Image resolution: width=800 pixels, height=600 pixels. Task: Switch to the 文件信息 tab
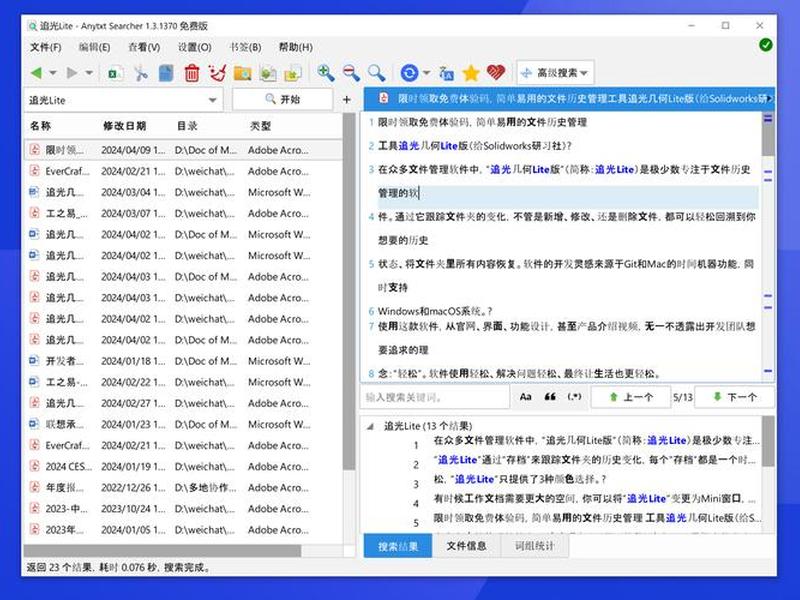[466, 546]
